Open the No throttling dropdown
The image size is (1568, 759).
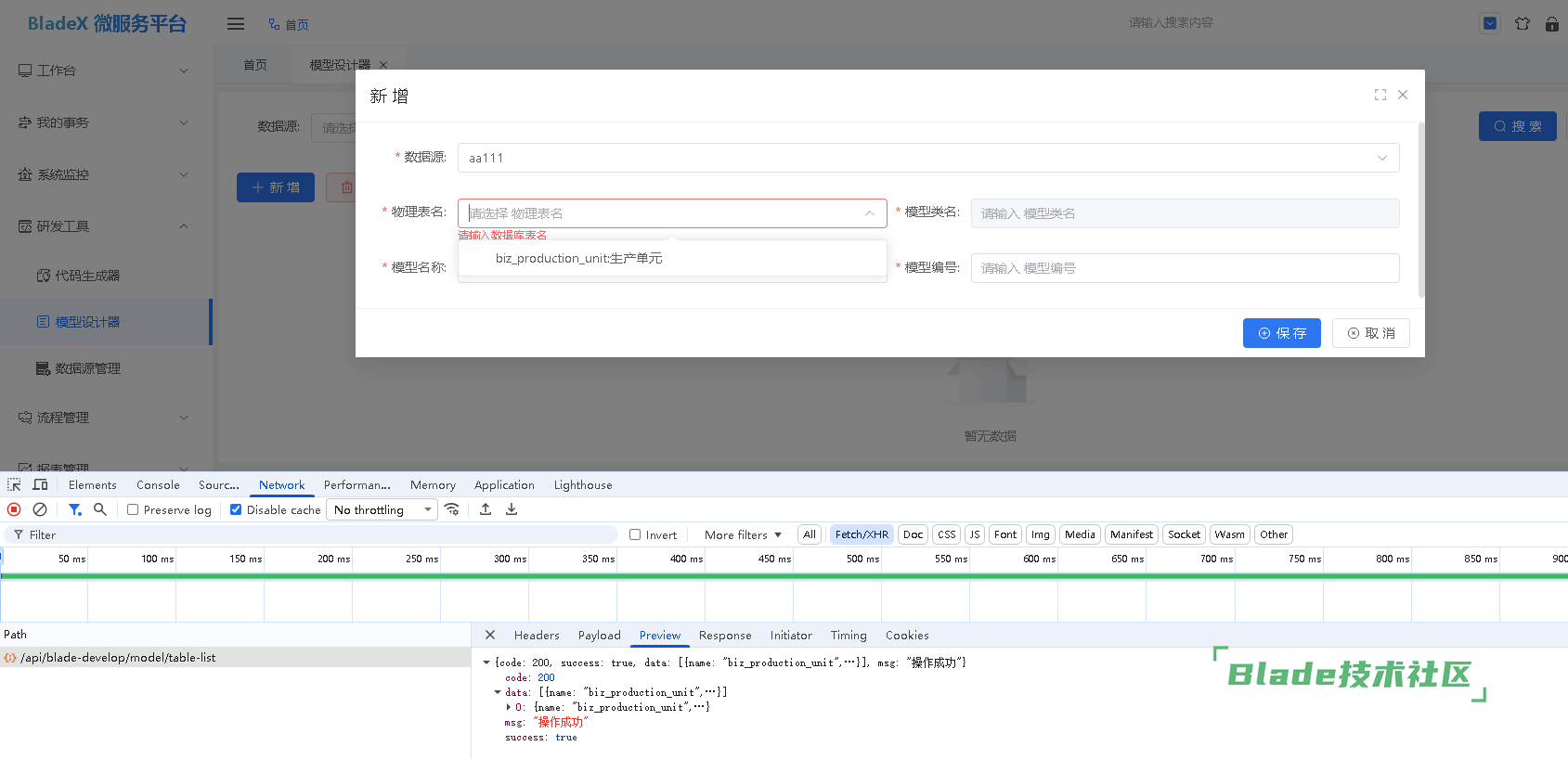point(382,509)
